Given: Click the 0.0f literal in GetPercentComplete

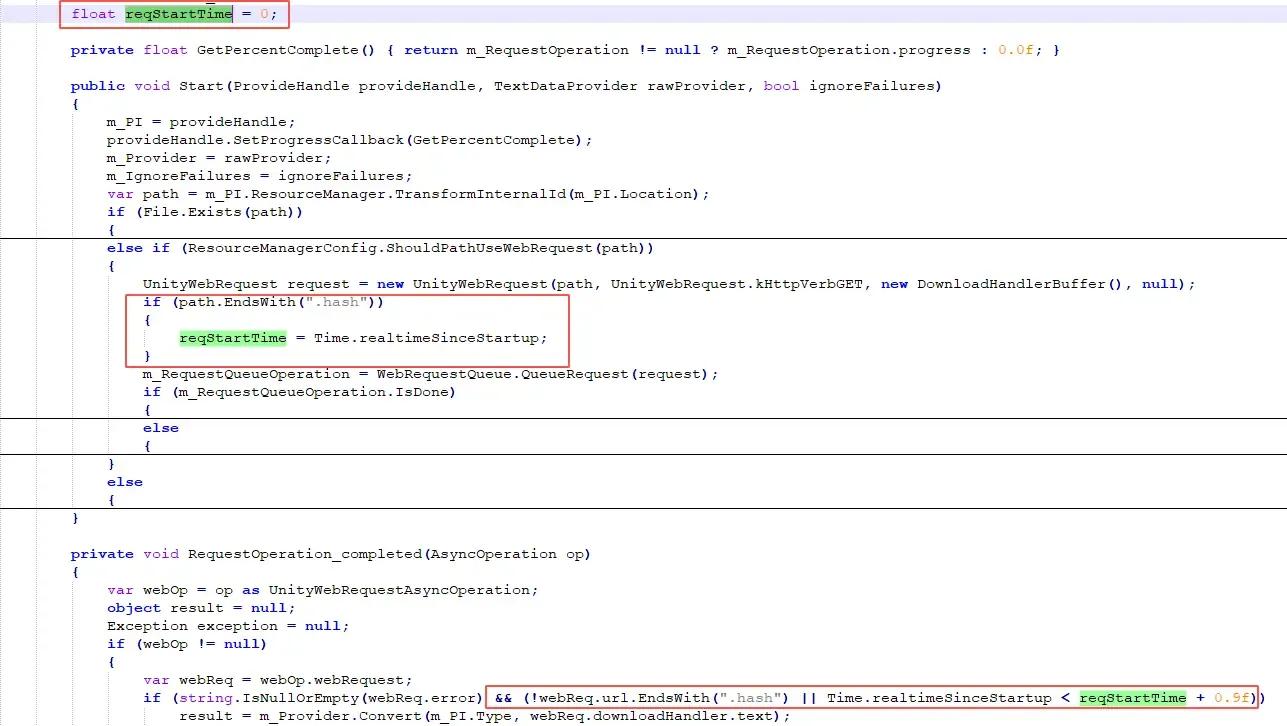Looking at the screenshot, I should click(1018, 50).
